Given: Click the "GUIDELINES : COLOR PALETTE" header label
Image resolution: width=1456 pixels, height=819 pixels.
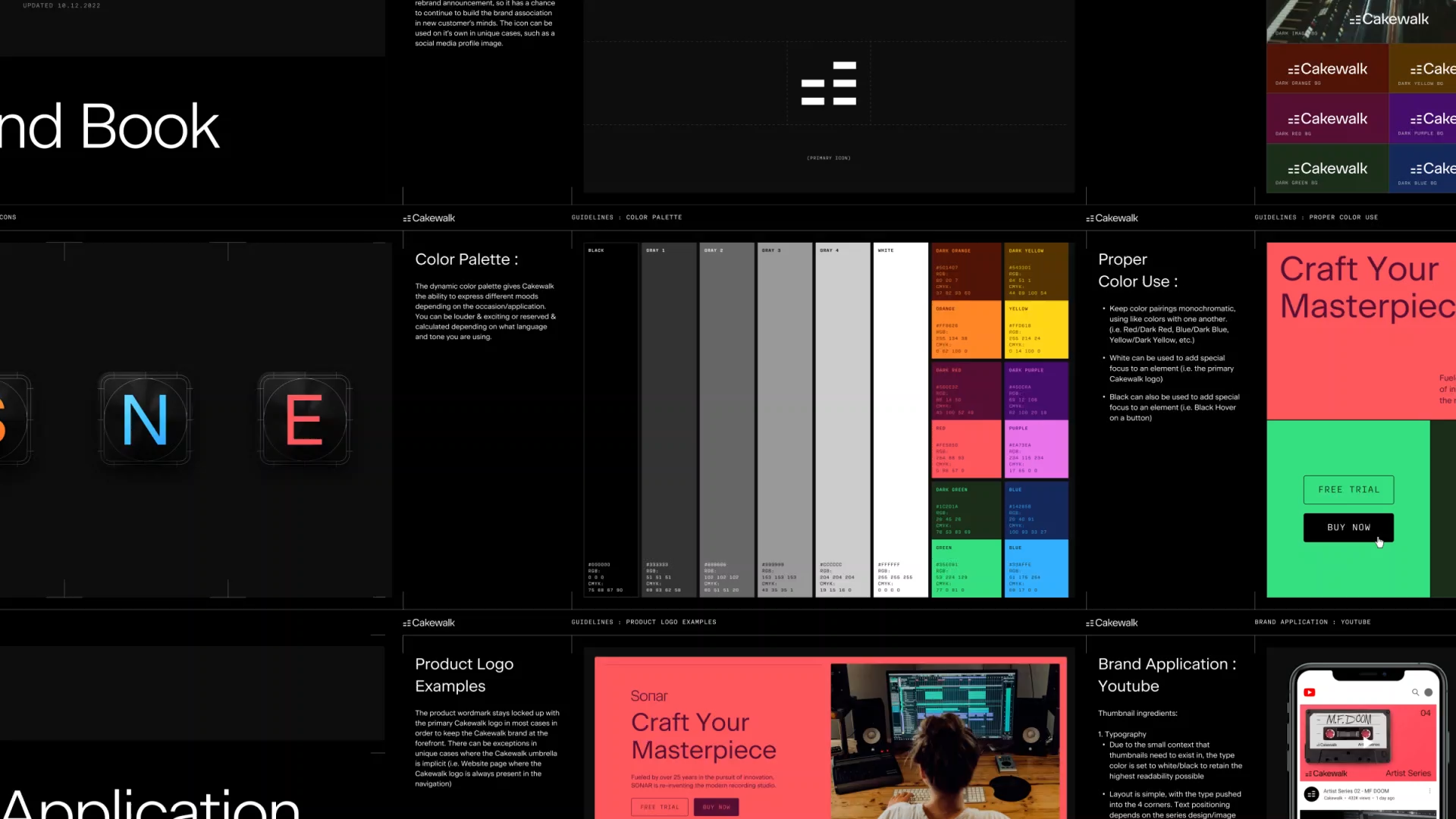Looking at the screenshot, I should coord(626,218).
